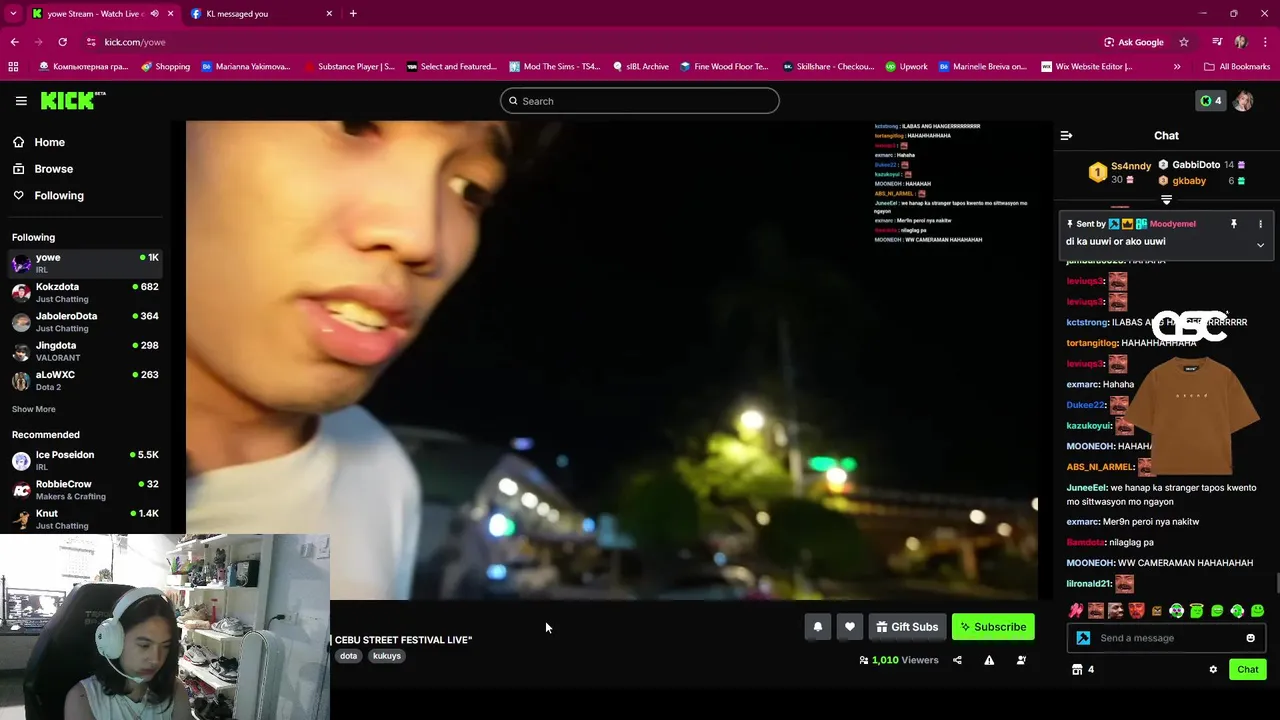Screen dimensions: 1280x720
Task: Open aLoWXC Dota 2 channel
Action: click(x=85, y=380)
